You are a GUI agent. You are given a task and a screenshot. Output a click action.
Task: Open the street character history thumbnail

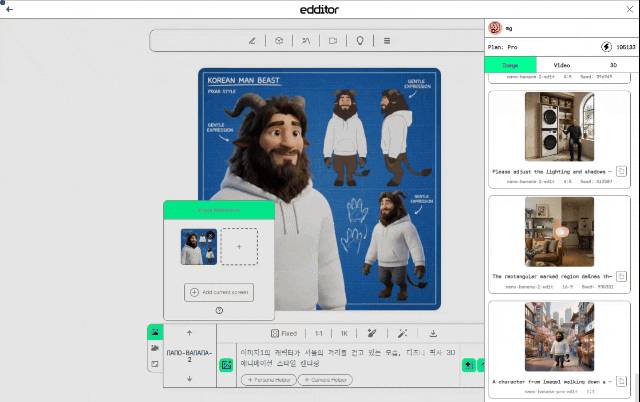[x=559, y=337]
